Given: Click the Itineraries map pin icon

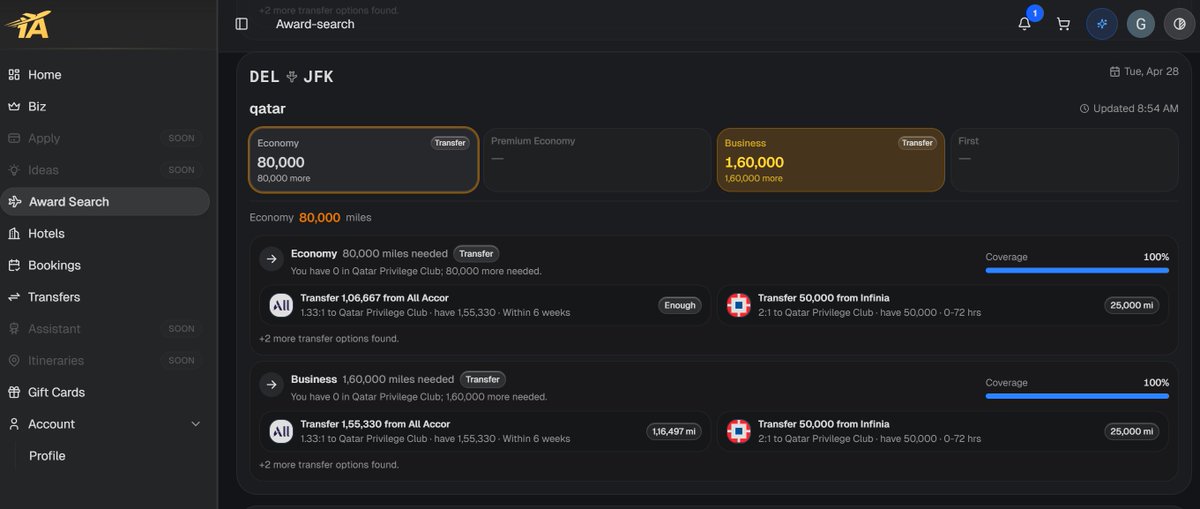Looking at the screenshot, I should pyautogui.click(x=14, y=360).
